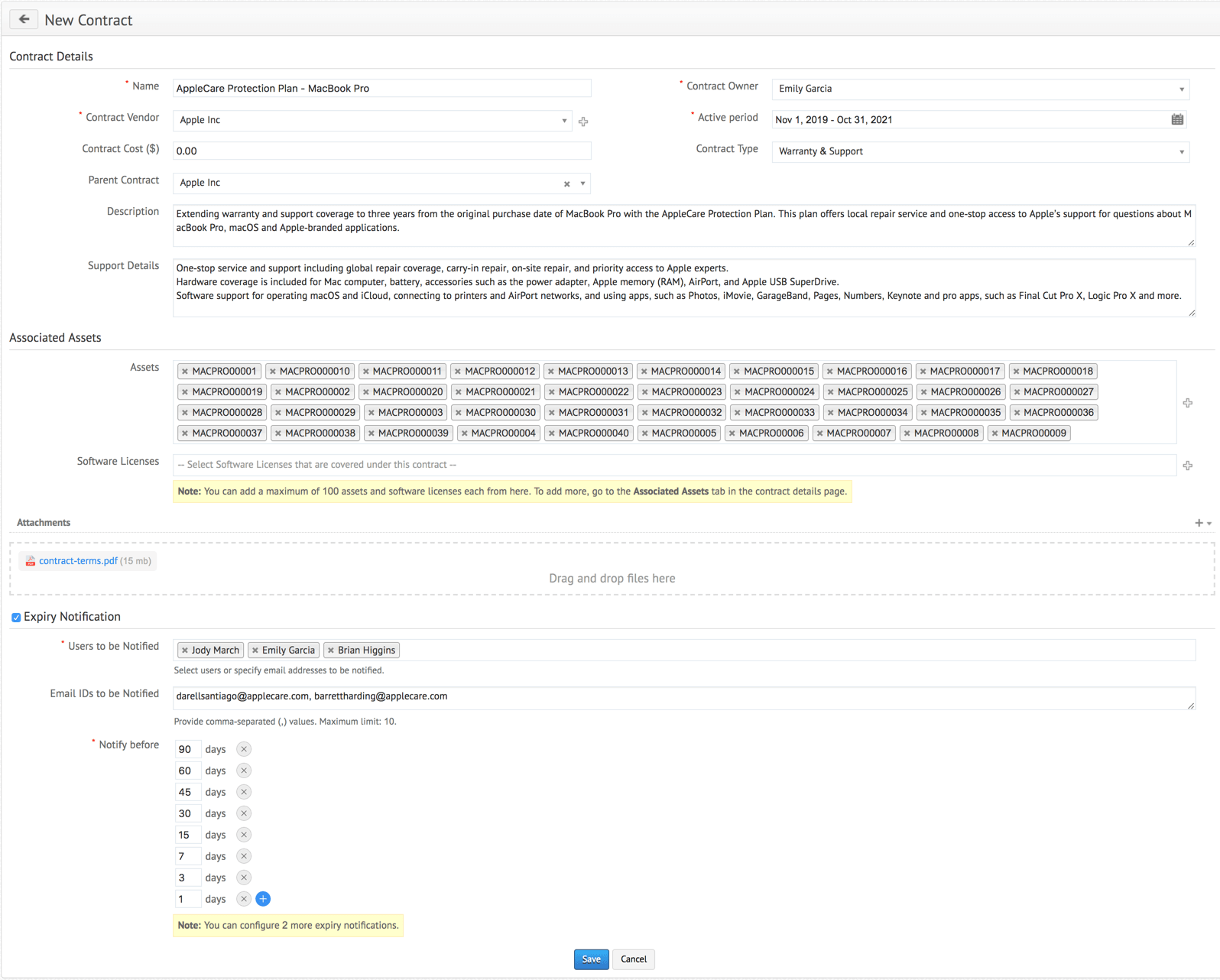This screenshot has width=1220, height=980.
Task: Open the Parent Contract dropdown arrow
Action: (x=582, y=183)
